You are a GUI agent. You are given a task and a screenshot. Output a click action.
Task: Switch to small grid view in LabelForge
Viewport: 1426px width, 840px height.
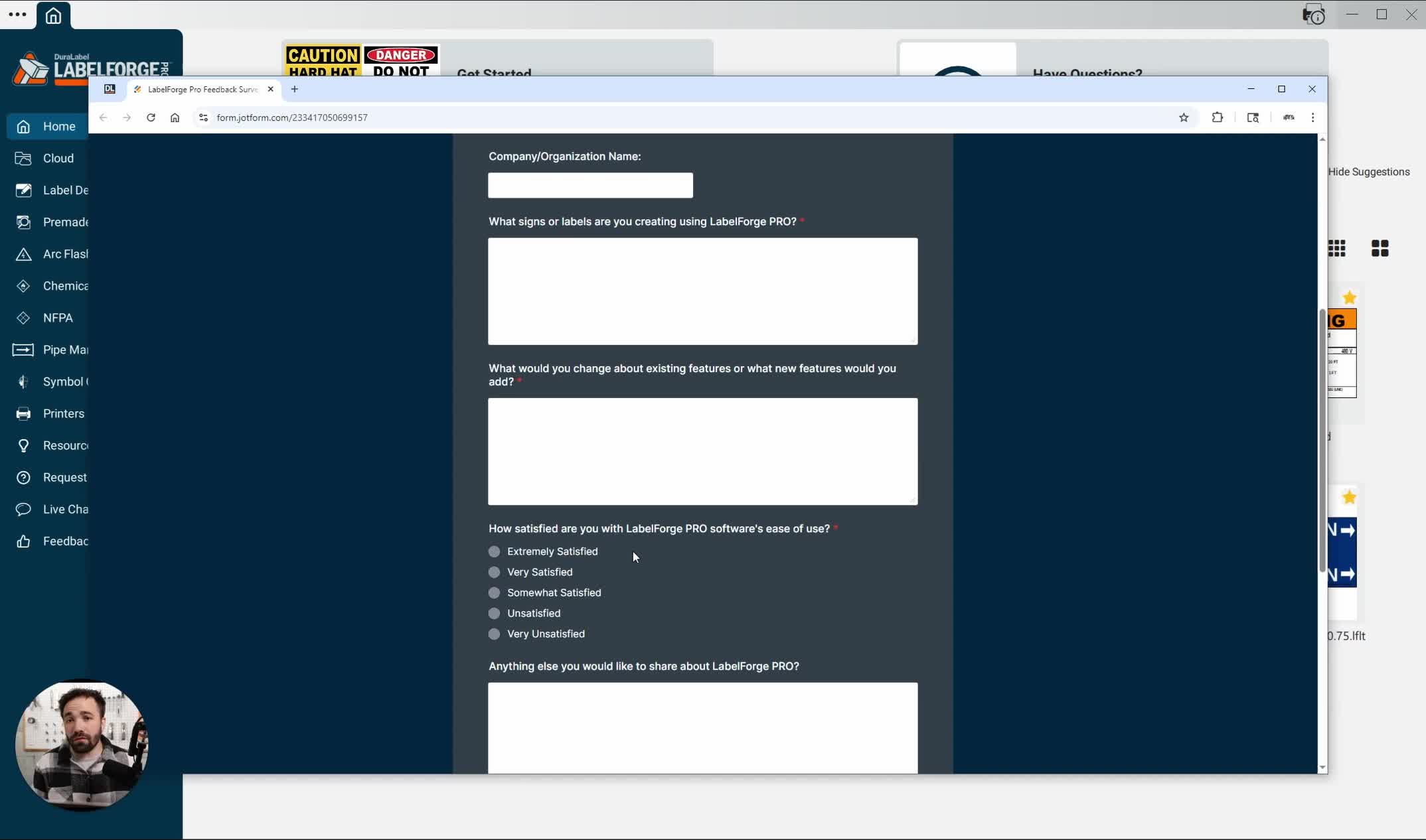point(1337,248)
